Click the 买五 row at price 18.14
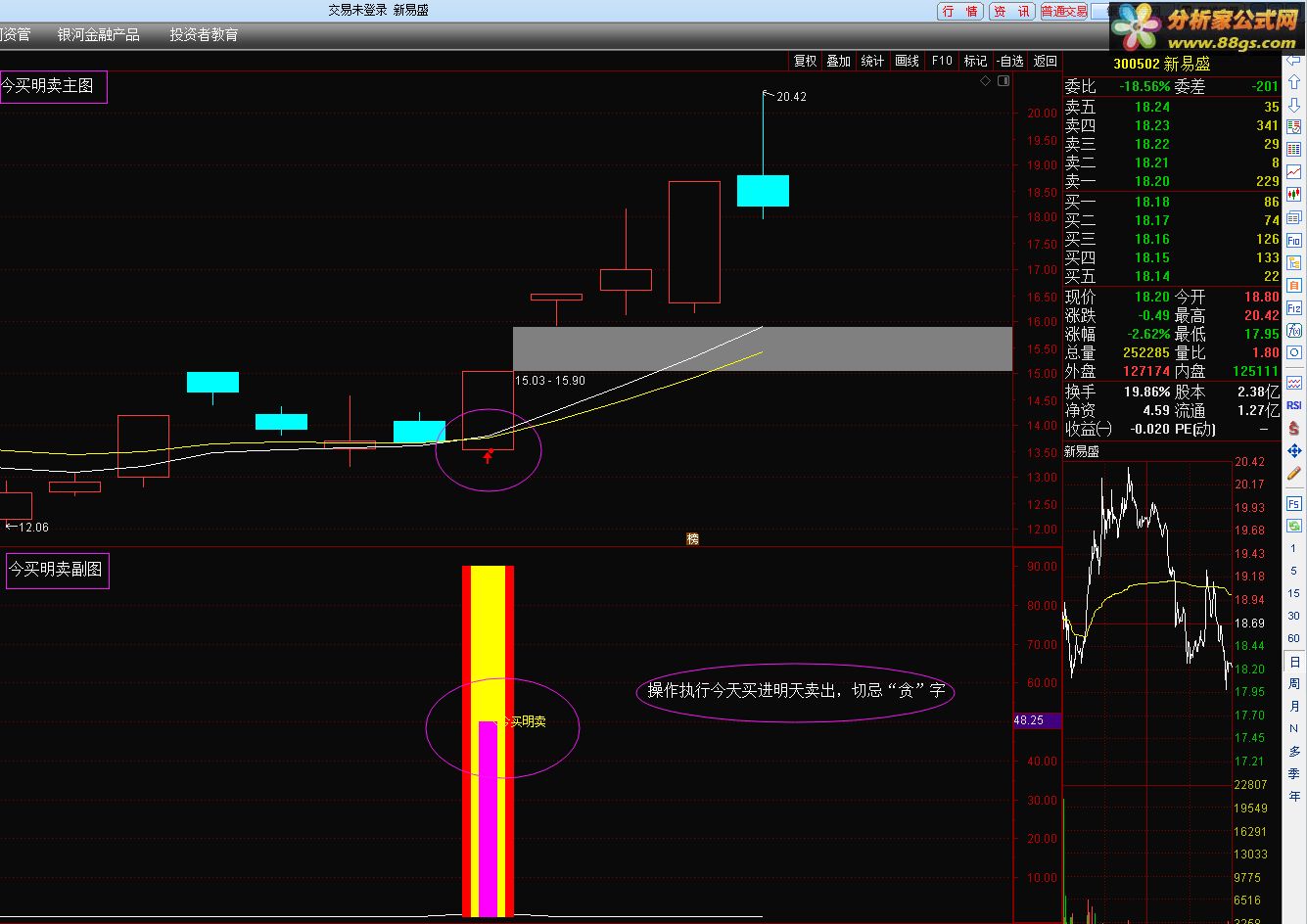The width and height of the screenshot is (1307, 924). (x=1172, y=276)
